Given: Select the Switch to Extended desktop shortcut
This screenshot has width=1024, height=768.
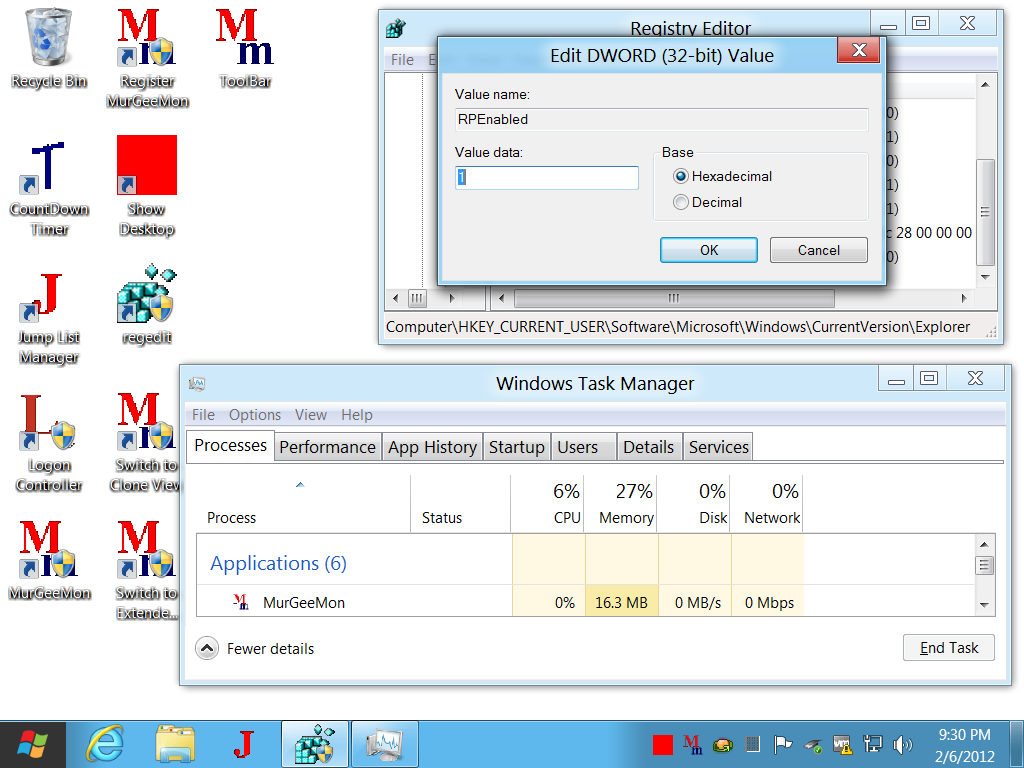Looking at the screenshot, I should click(145, 571).
